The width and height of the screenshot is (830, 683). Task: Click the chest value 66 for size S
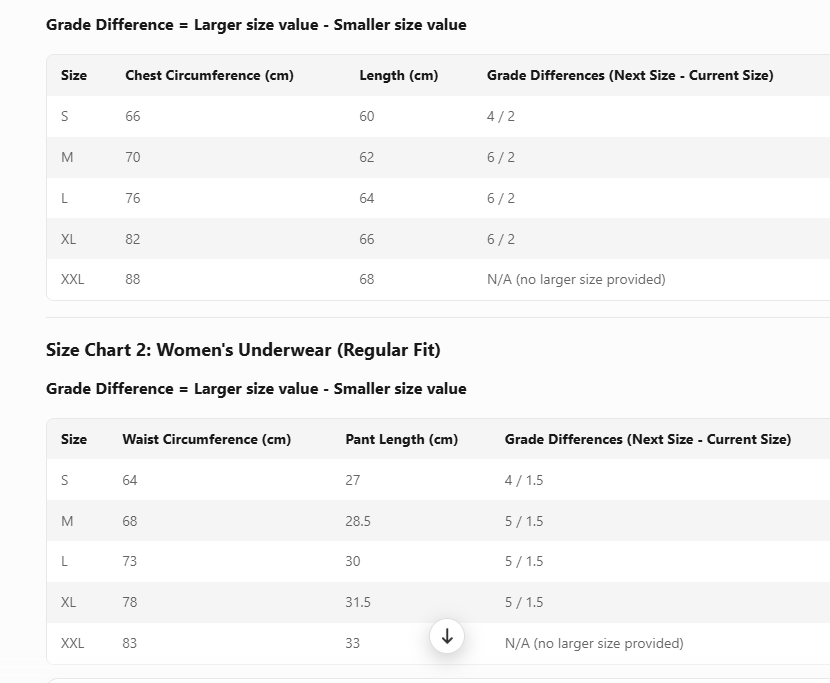133,116
